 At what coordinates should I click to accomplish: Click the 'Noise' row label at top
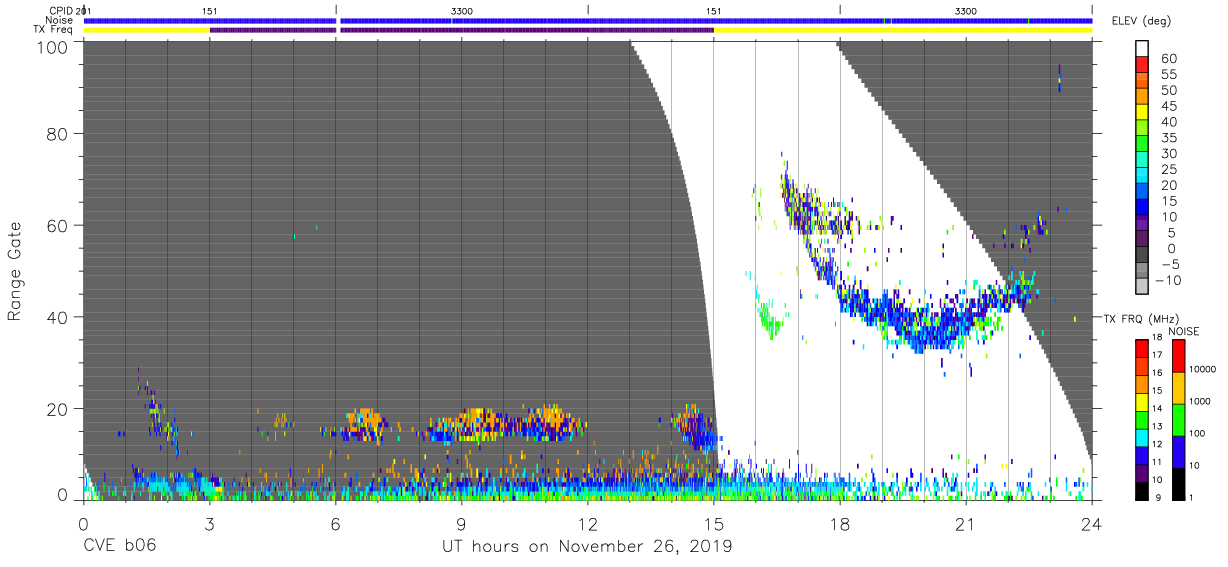tap(60, 20)
